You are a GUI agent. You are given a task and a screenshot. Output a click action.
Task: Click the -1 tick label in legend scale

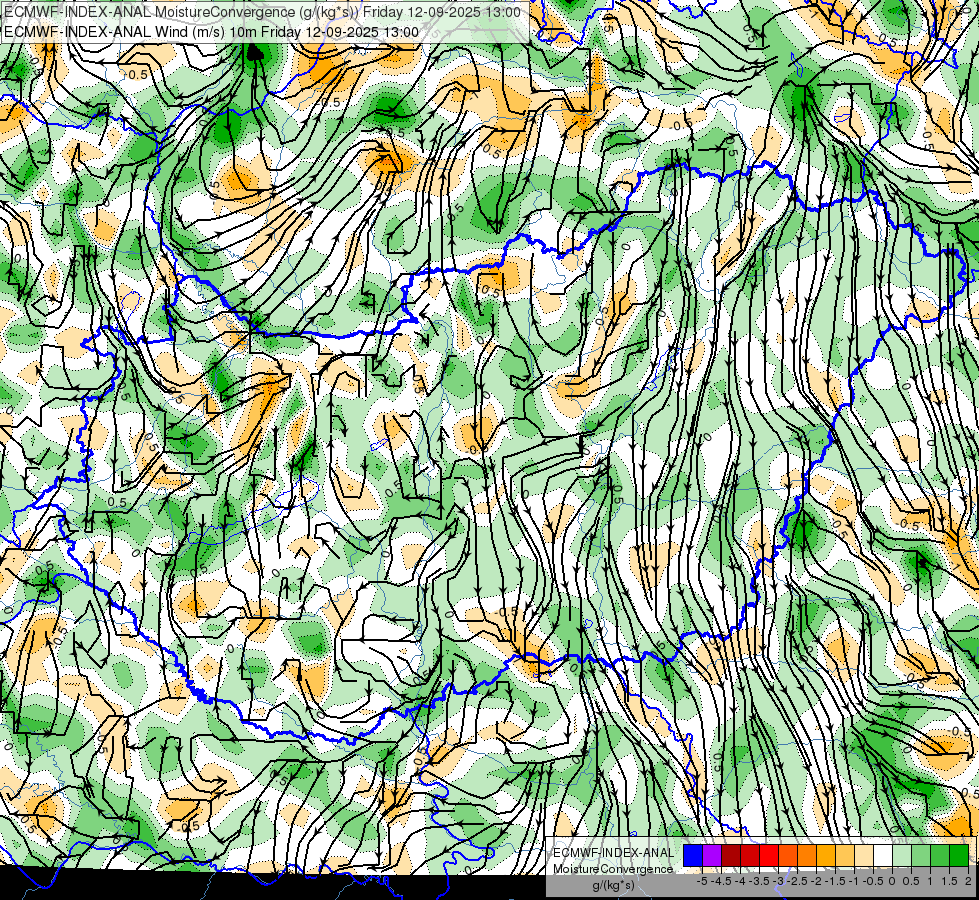pyautogui.click(x=854, y=881)
